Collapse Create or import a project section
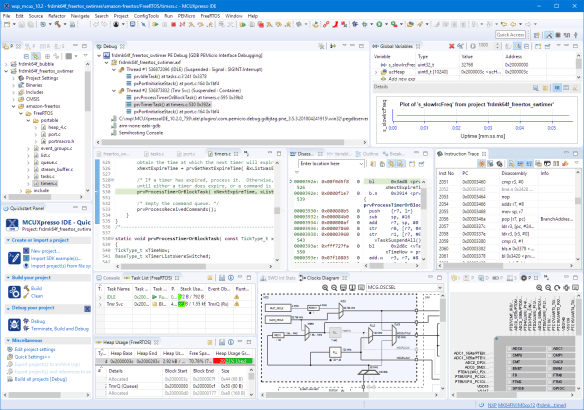 [x=8, y=240]
